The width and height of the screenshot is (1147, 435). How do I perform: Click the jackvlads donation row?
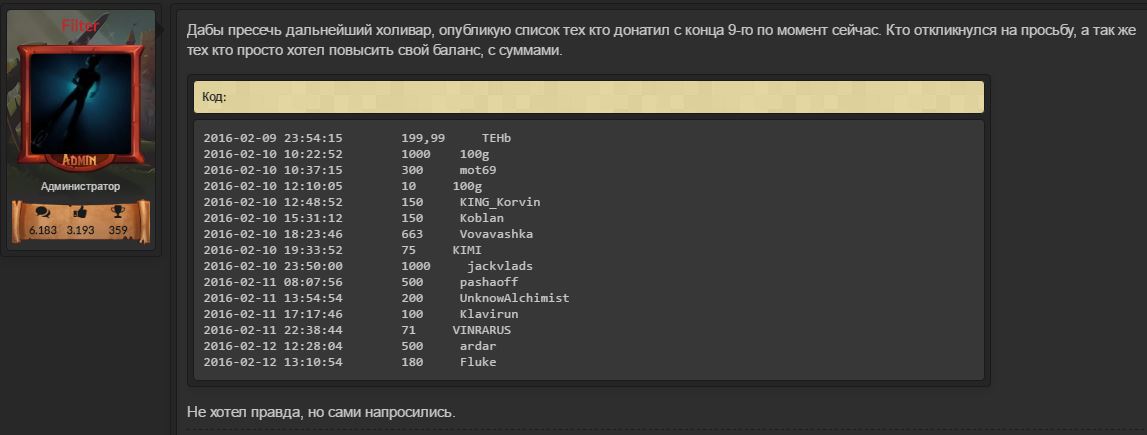point(499,266)
